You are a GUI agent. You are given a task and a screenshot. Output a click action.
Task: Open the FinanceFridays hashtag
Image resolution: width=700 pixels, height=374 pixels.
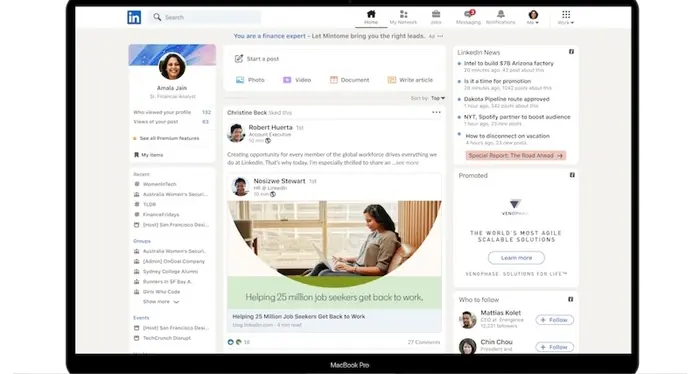pos(161,215)
